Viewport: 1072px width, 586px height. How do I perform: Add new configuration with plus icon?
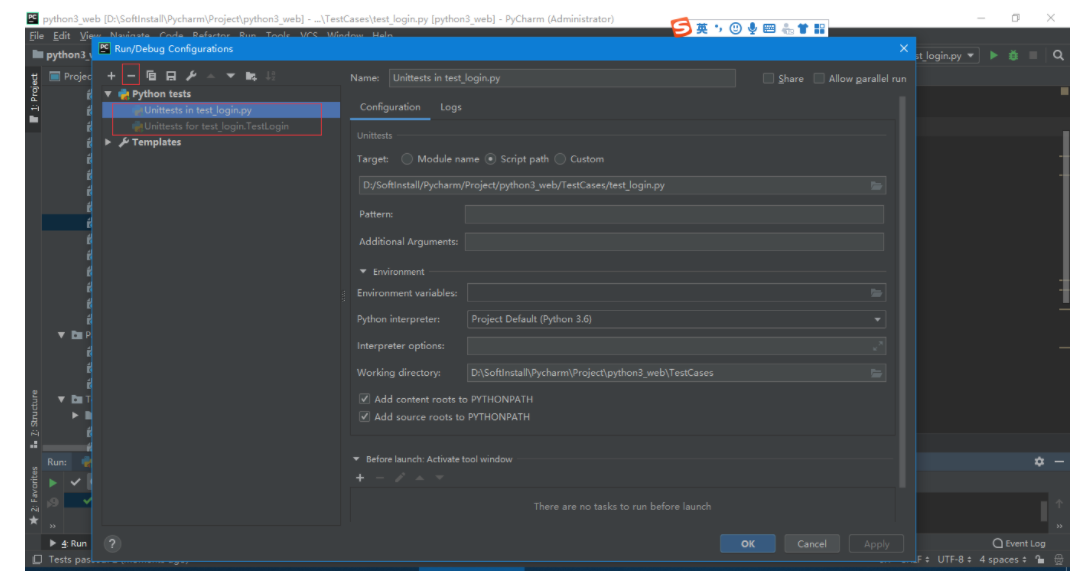pyautogui.click(x=111, y=76)
